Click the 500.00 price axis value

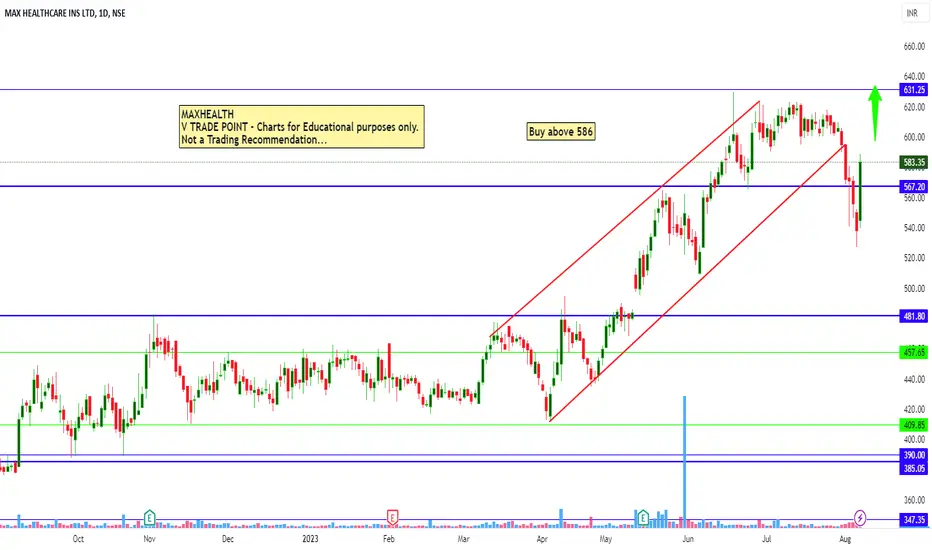pyautogui.click(x=914, y=288)
